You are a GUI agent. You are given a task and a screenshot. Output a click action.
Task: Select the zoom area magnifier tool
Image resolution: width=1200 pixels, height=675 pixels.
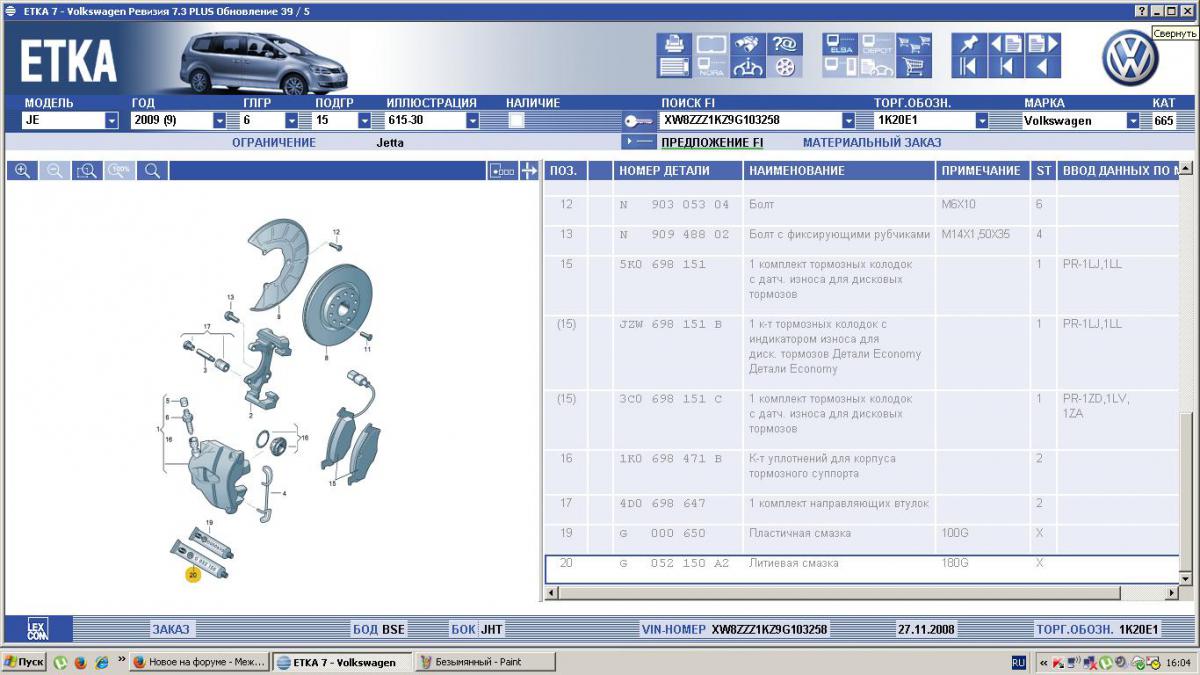click(87, 171)
